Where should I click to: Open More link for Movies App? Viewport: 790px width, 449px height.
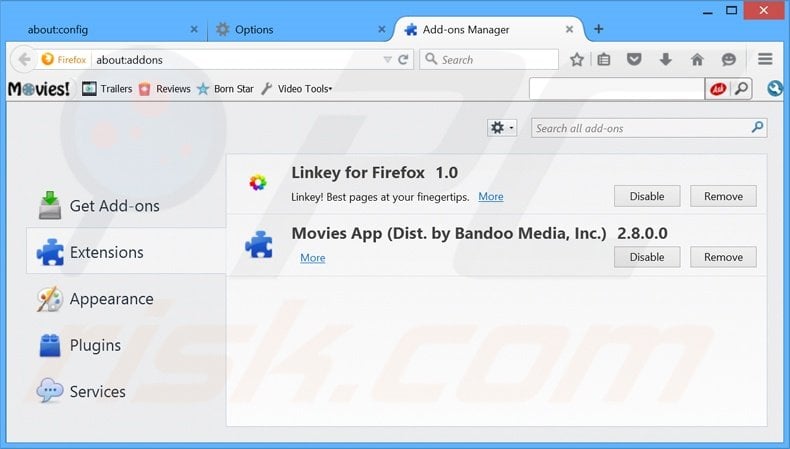coord(313,258)
